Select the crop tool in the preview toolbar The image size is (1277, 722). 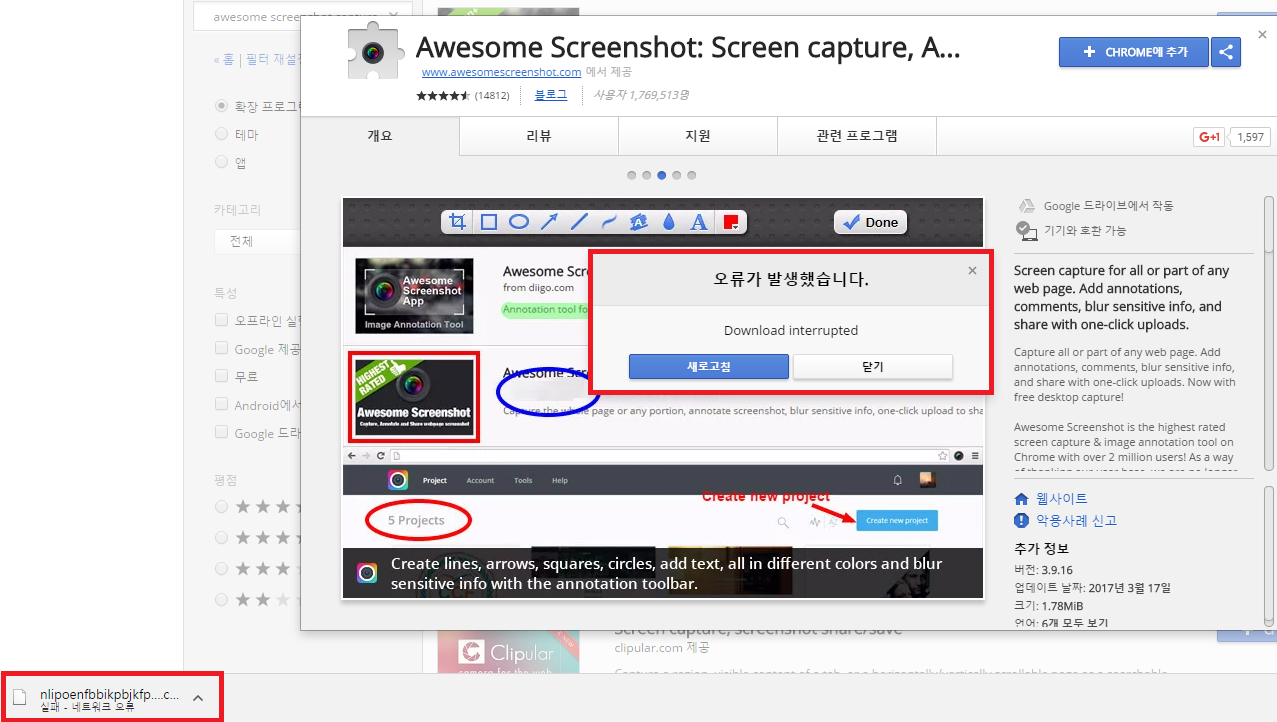[x=458, y=222]
